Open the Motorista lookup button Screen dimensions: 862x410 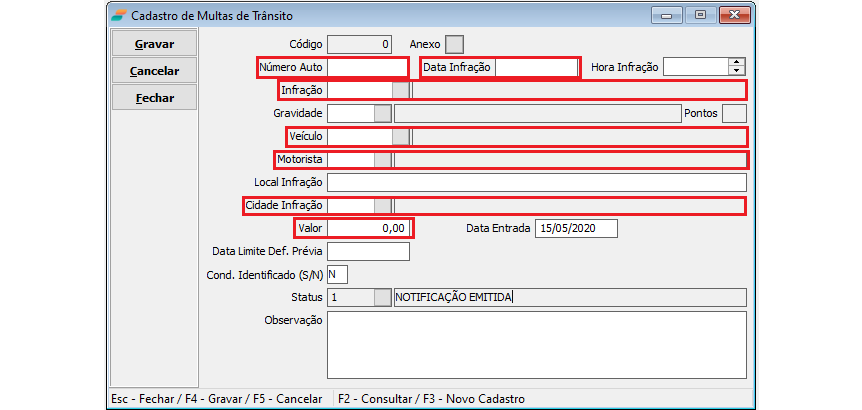point(383,159)
